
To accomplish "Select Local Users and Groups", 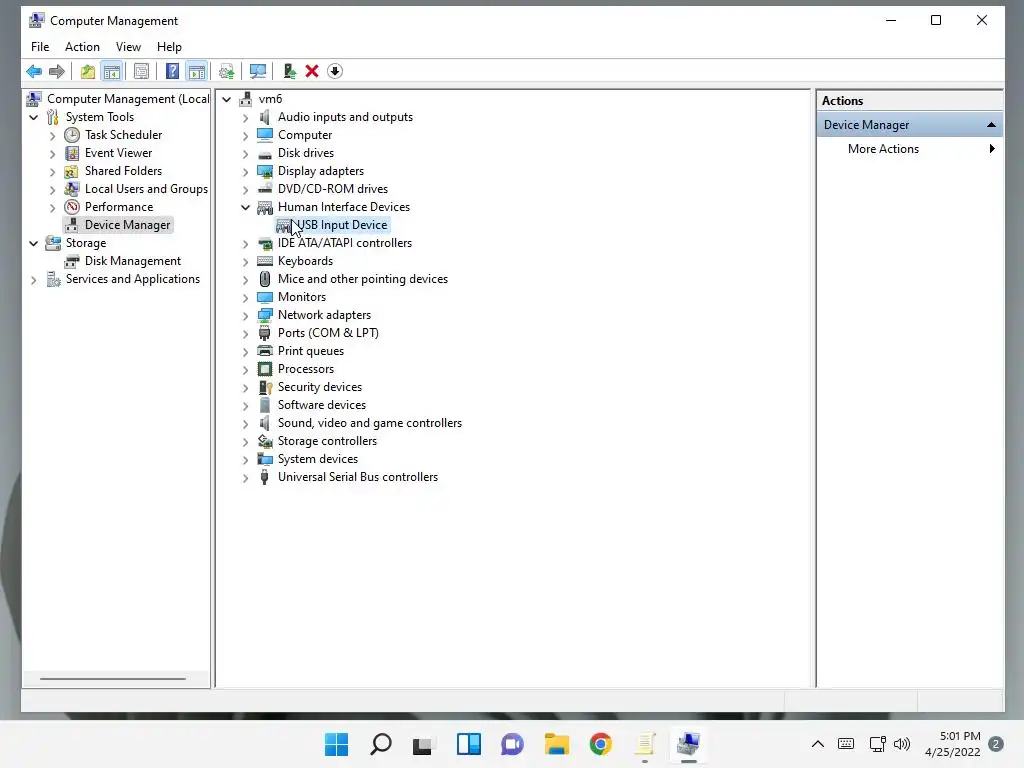I will (146, 189).
